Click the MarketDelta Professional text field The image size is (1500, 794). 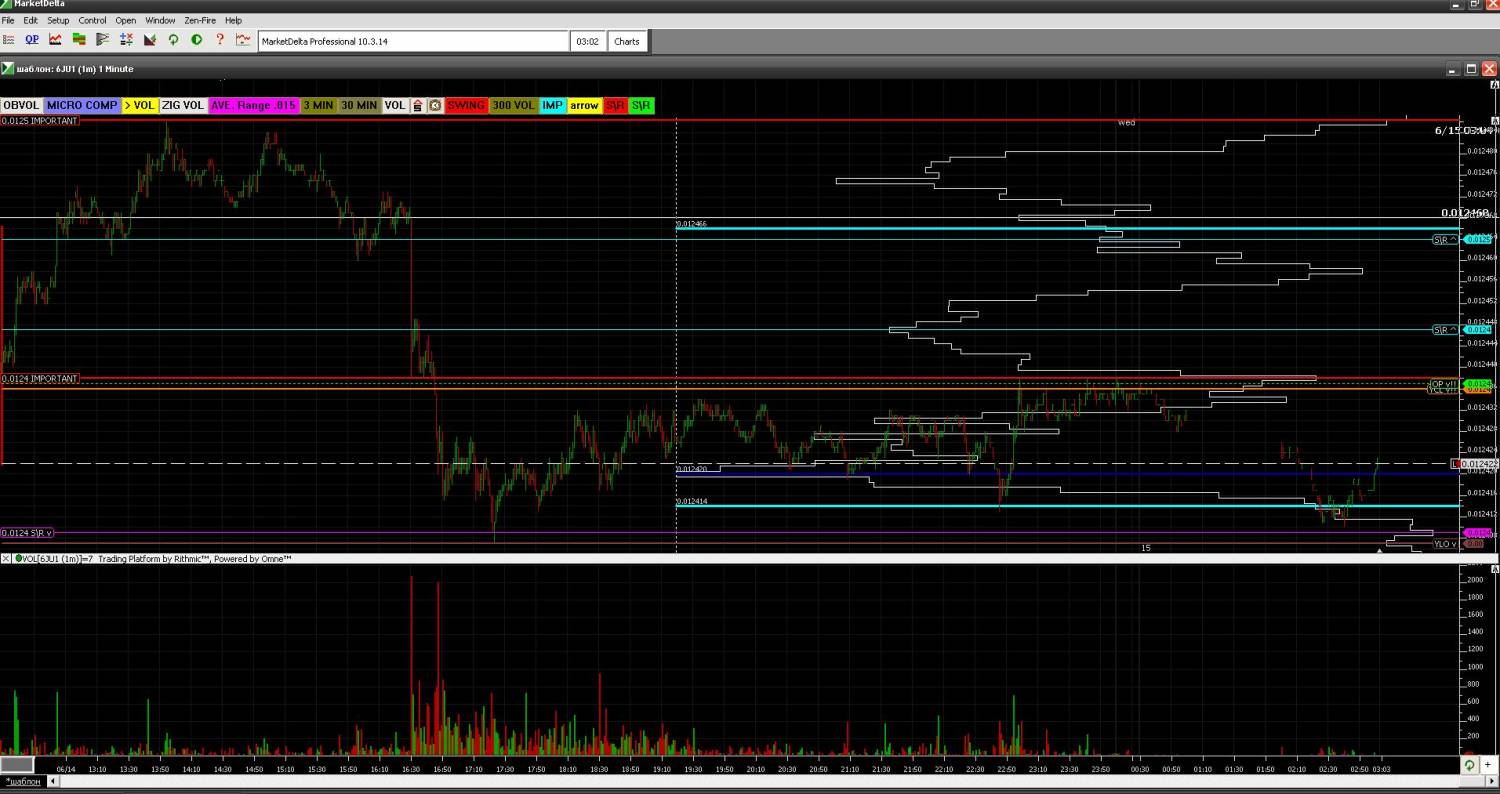coord(414,41)
